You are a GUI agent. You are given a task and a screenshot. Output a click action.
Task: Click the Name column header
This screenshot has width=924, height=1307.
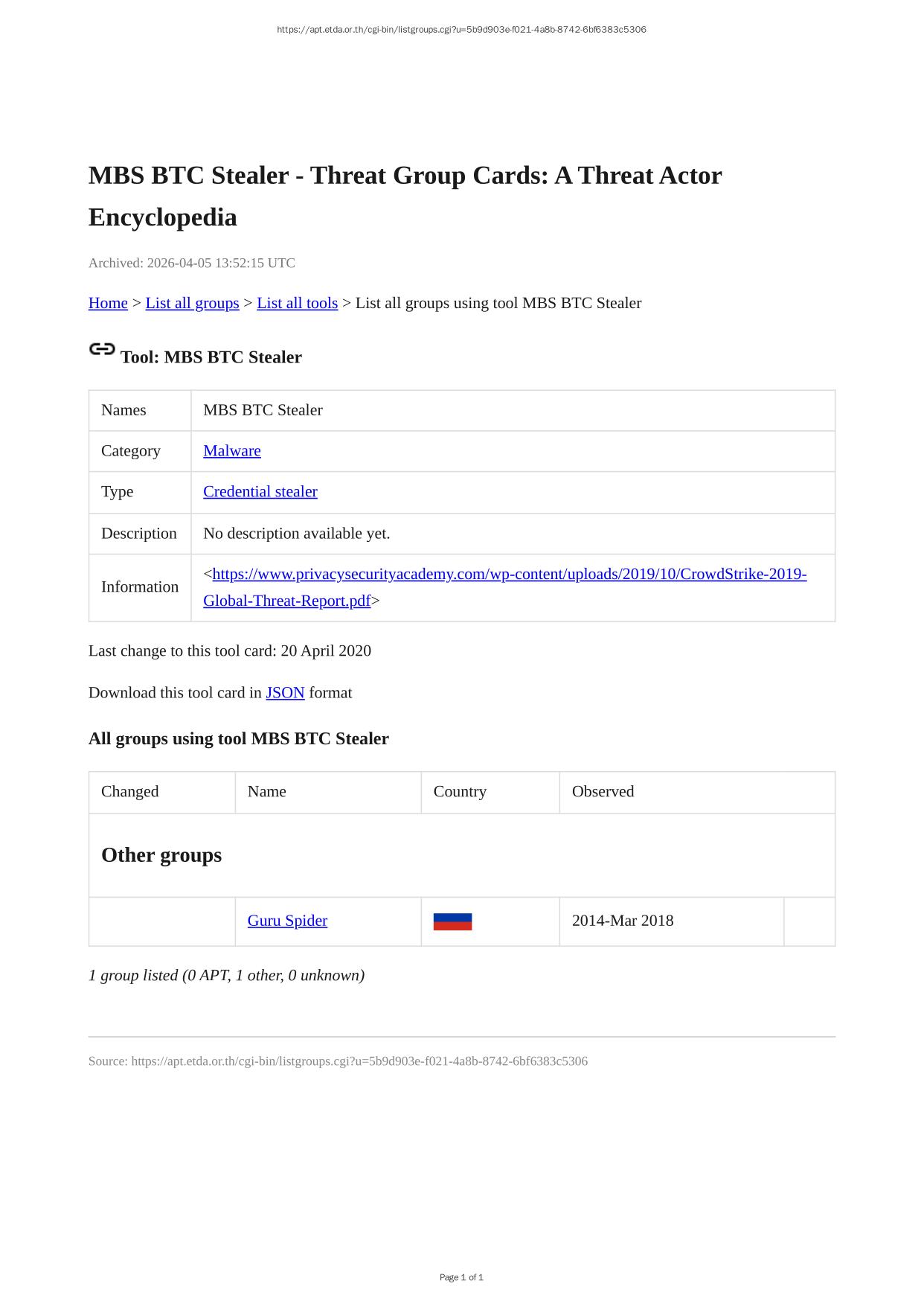[x=266, y=792]
